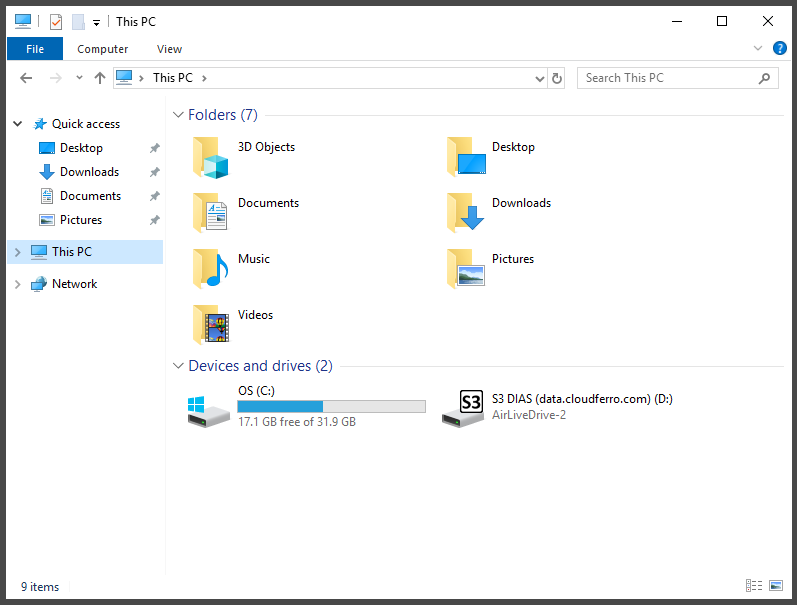Screen dimensions: 797x605
Task: Open the address bar history dropdown
Action: pyautogui.click(x=540, y=78)
